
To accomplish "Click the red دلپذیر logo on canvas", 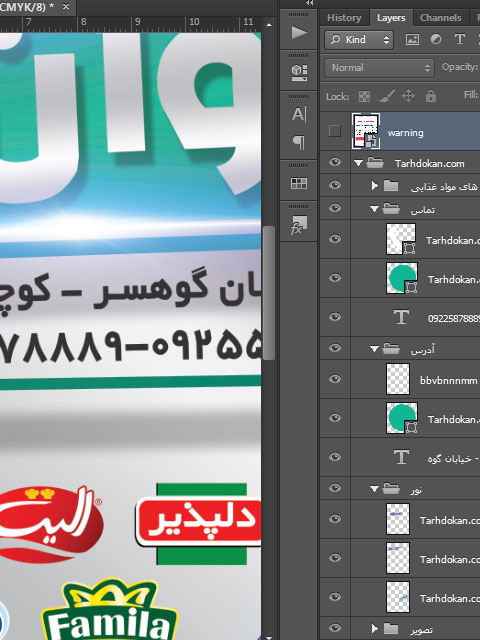I will [x=199, y=523].
